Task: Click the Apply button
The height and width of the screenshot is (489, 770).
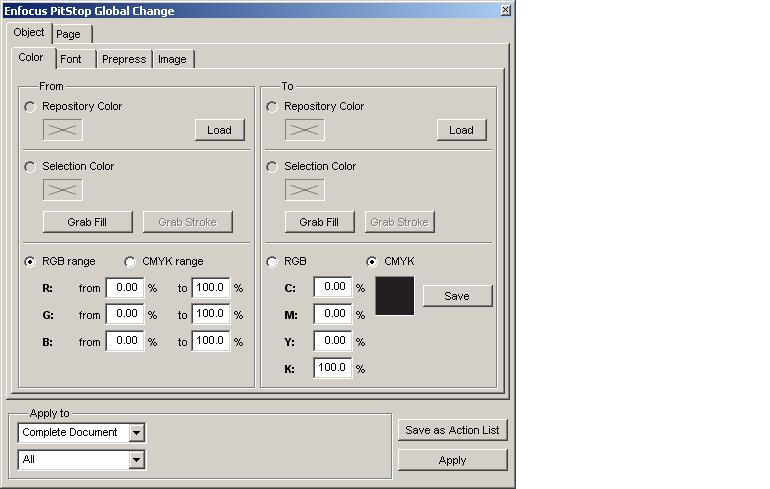Action: click(x=452, y=460)
